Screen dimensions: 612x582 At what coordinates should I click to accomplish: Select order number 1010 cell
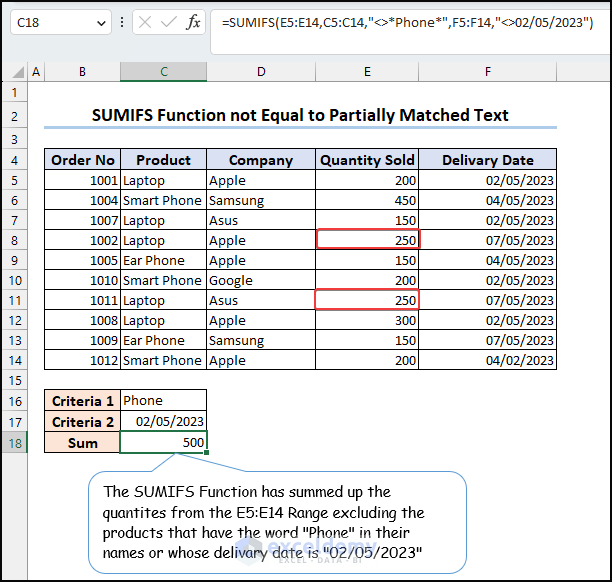click(x=82, y=280)
